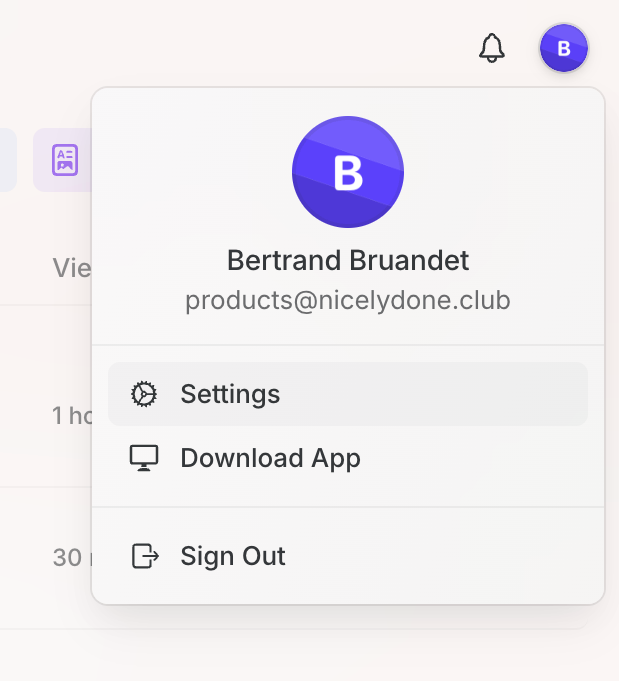Image resolution: width=619 pixels, height=681 pixels.
Task: Click the Settings gear icon
Action: tap(144, 394)
